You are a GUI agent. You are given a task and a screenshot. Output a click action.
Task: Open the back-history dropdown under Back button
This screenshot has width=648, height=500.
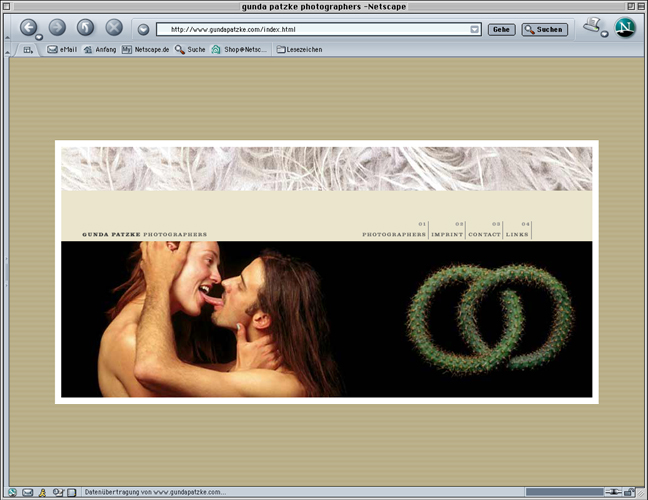coord(39,37)
